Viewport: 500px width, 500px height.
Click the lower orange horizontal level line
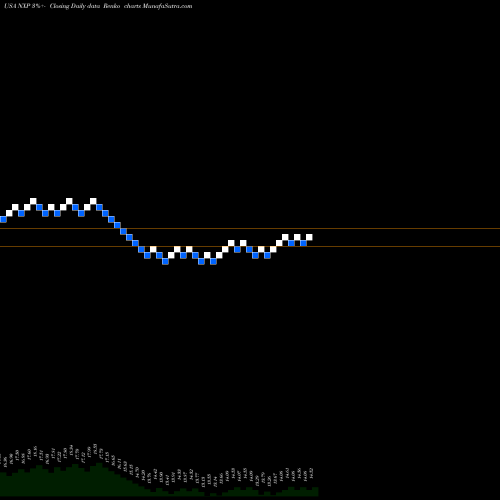(250, 247)
